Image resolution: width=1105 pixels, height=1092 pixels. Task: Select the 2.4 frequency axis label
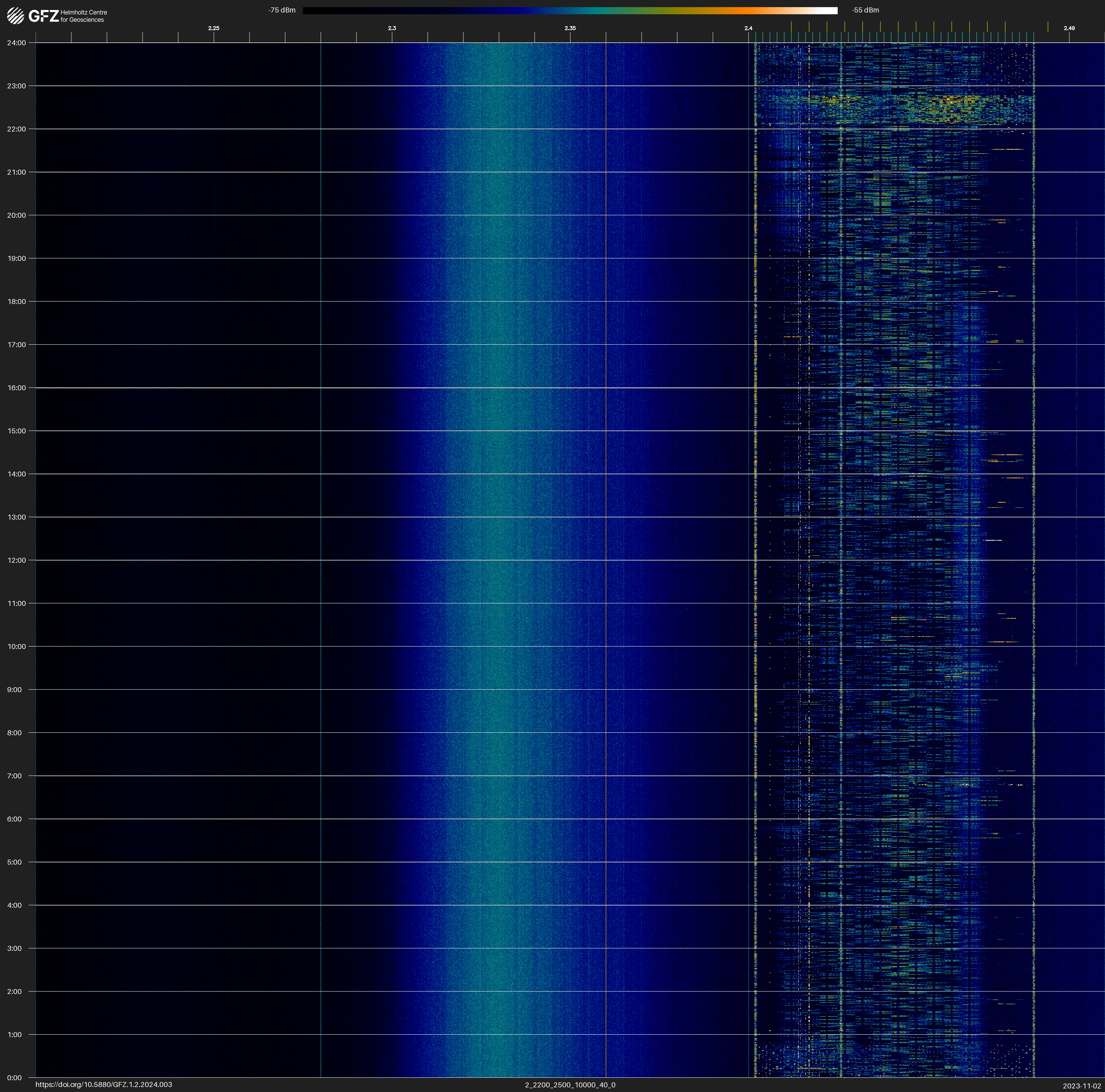tap(748, 28)
